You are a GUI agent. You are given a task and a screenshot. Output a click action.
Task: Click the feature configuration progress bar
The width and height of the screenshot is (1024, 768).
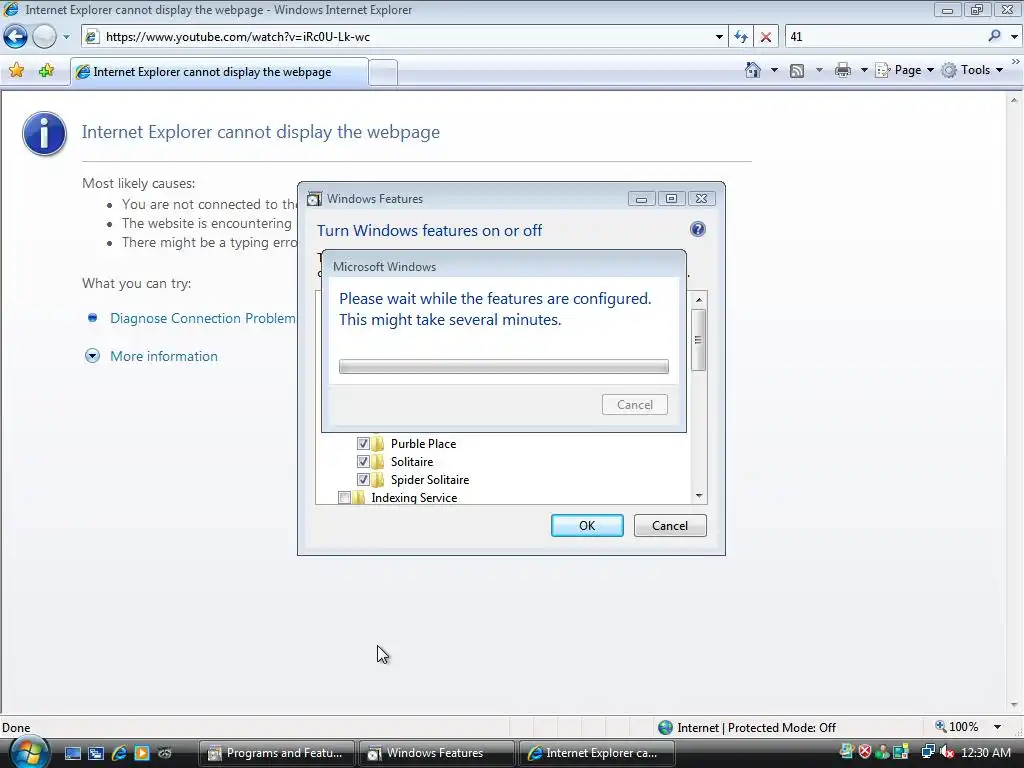[504, 366]
